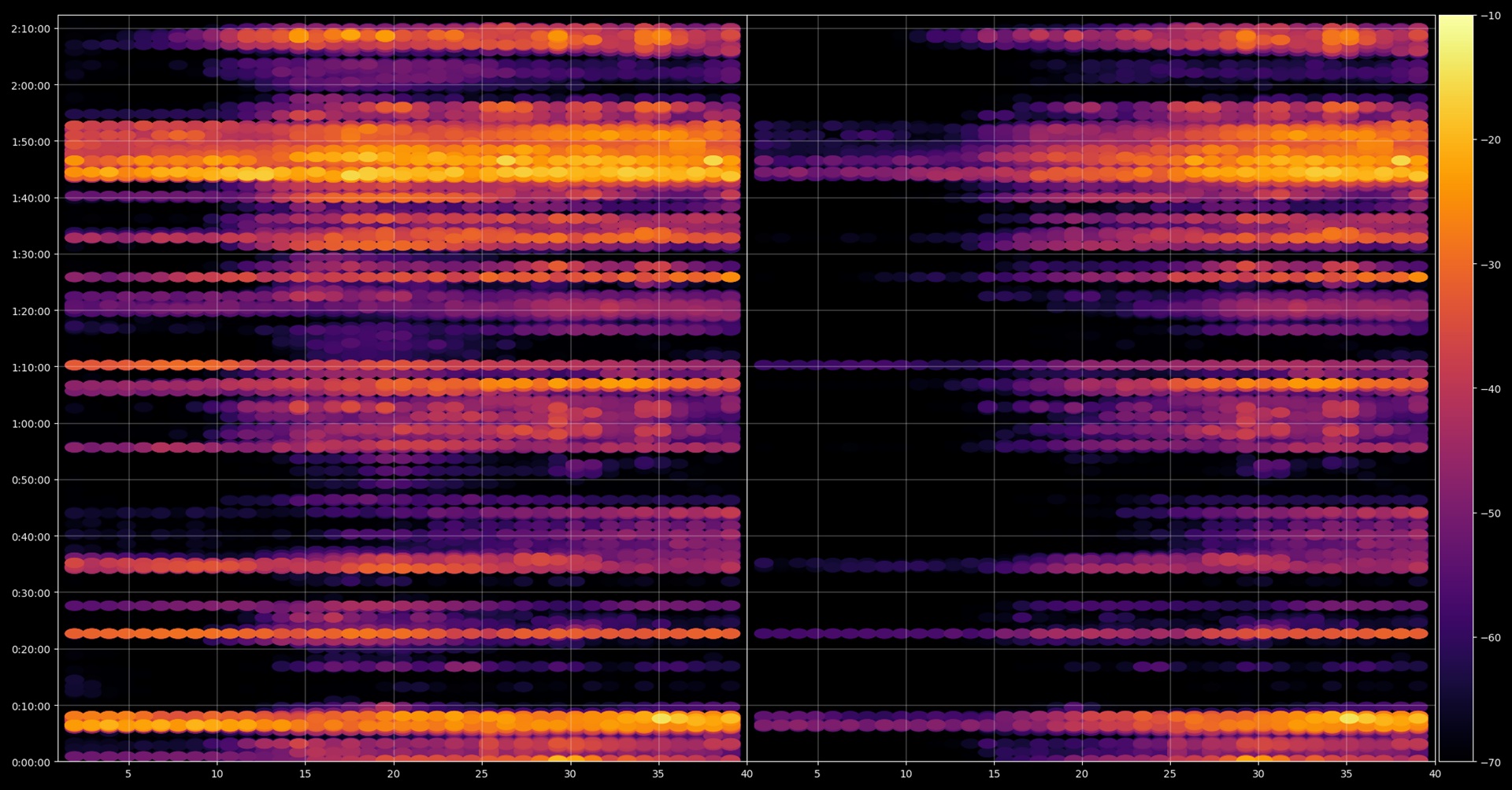Click the 2:10:00 y-axis time label

(31, 29)
